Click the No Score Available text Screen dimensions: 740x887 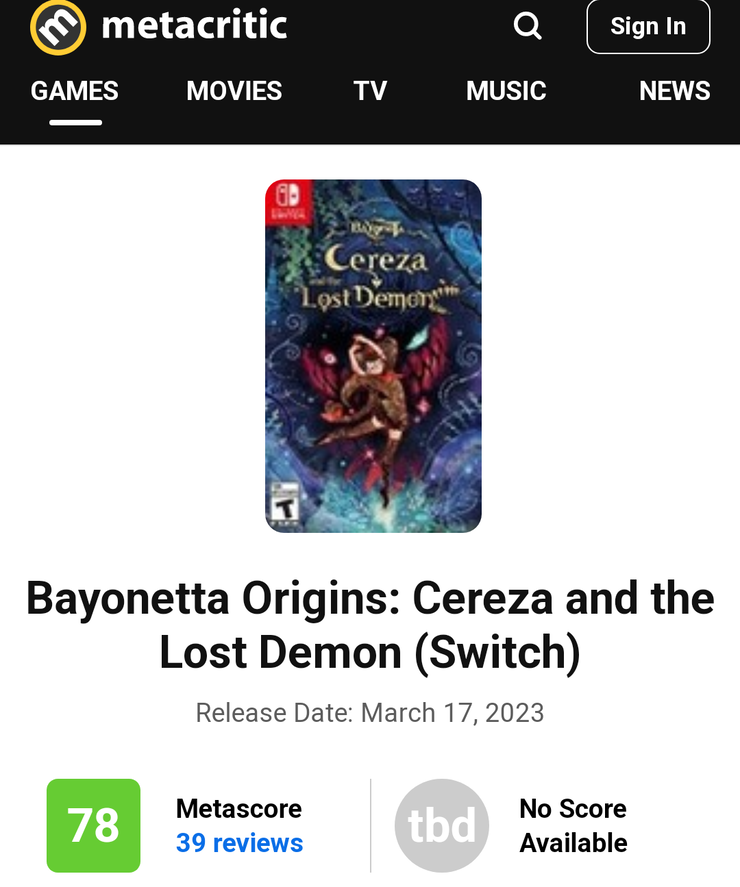point(573,826)
